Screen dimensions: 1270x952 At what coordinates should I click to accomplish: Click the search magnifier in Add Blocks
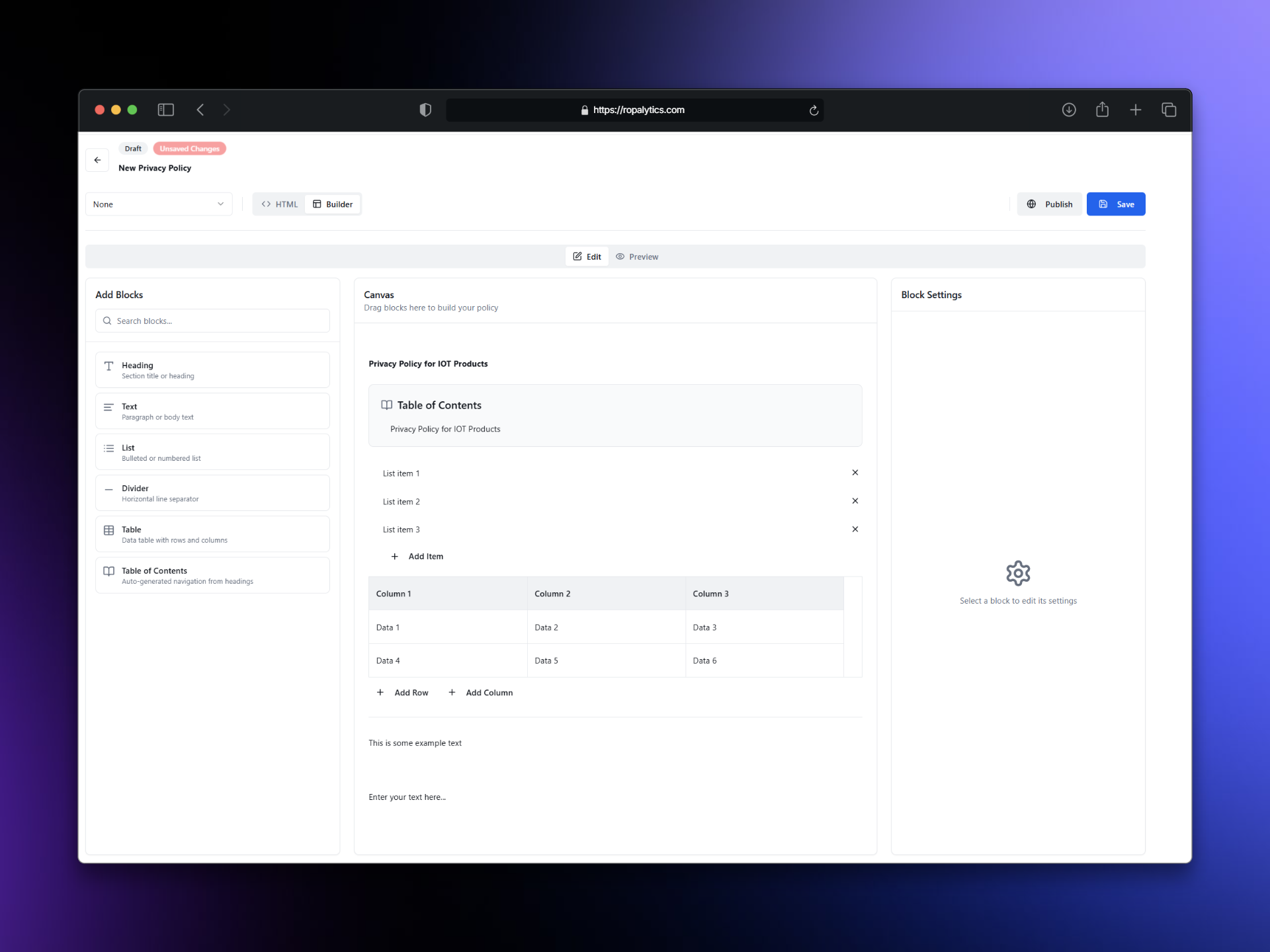point(107,321)
